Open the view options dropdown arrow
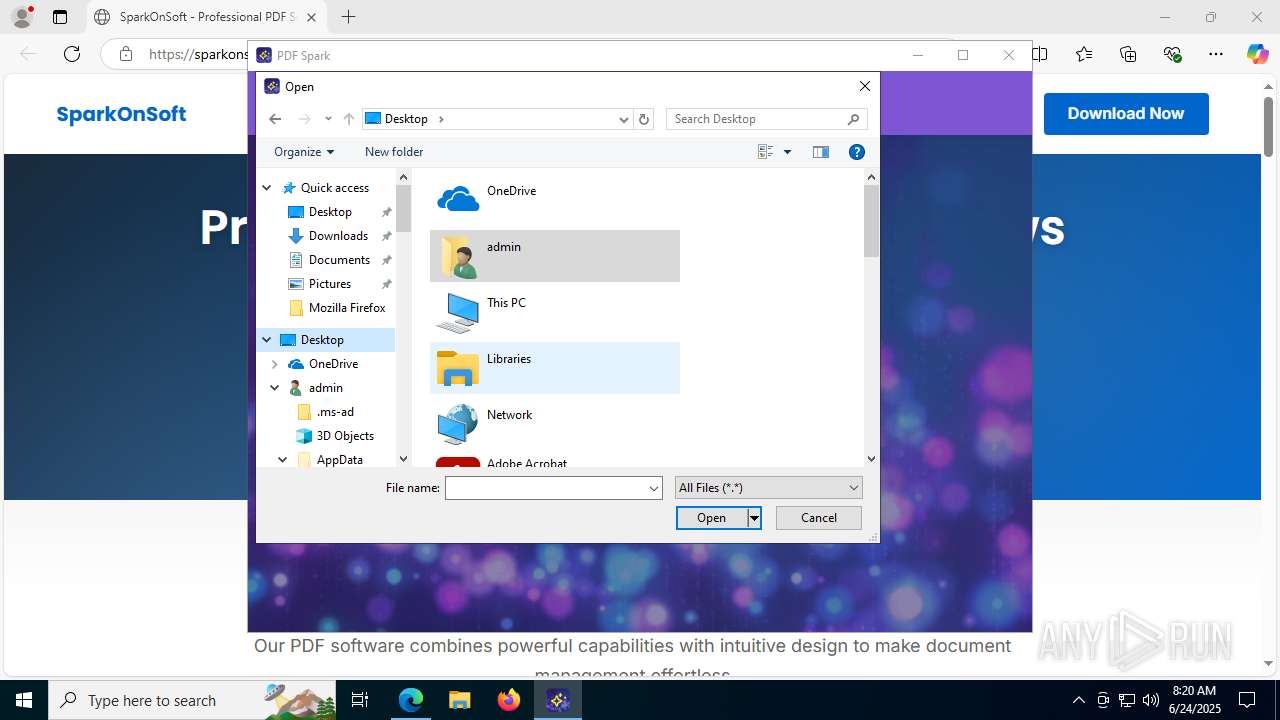Viewport: 1280px width, 720px height. (x=787, y=152)
